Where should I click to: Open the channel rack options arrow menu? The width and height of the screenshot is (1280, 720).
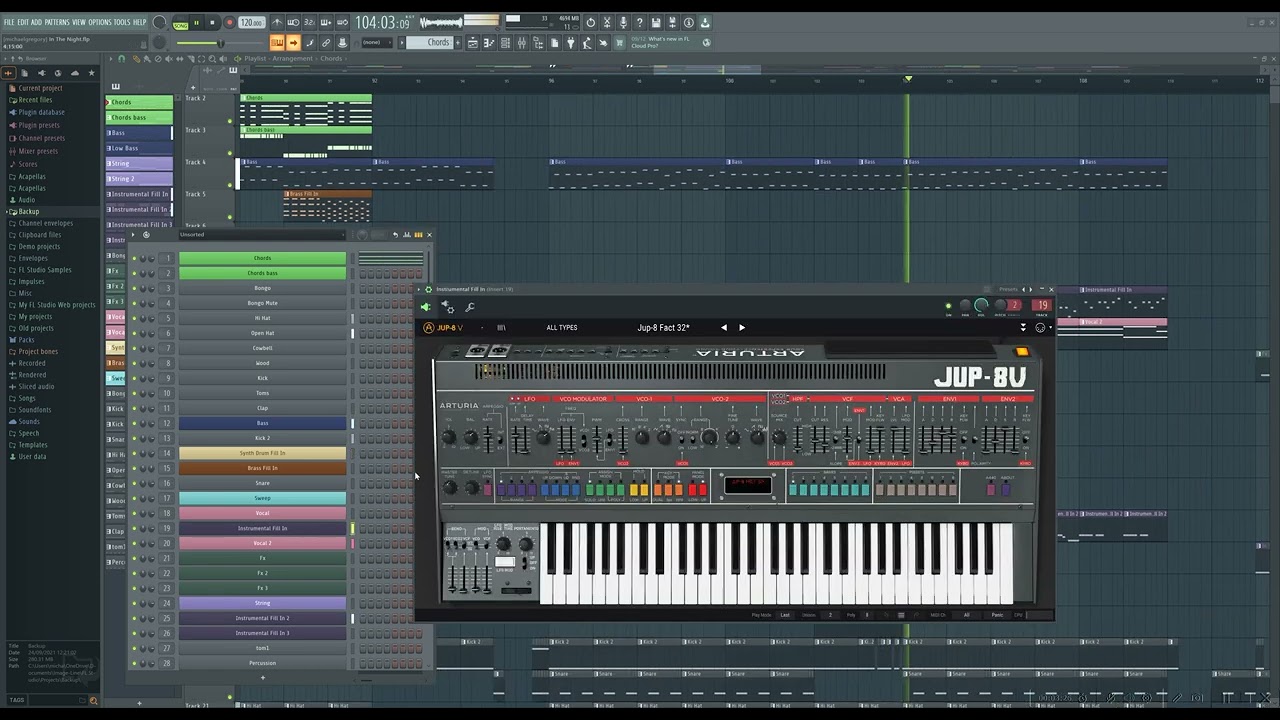click(134, 235)
